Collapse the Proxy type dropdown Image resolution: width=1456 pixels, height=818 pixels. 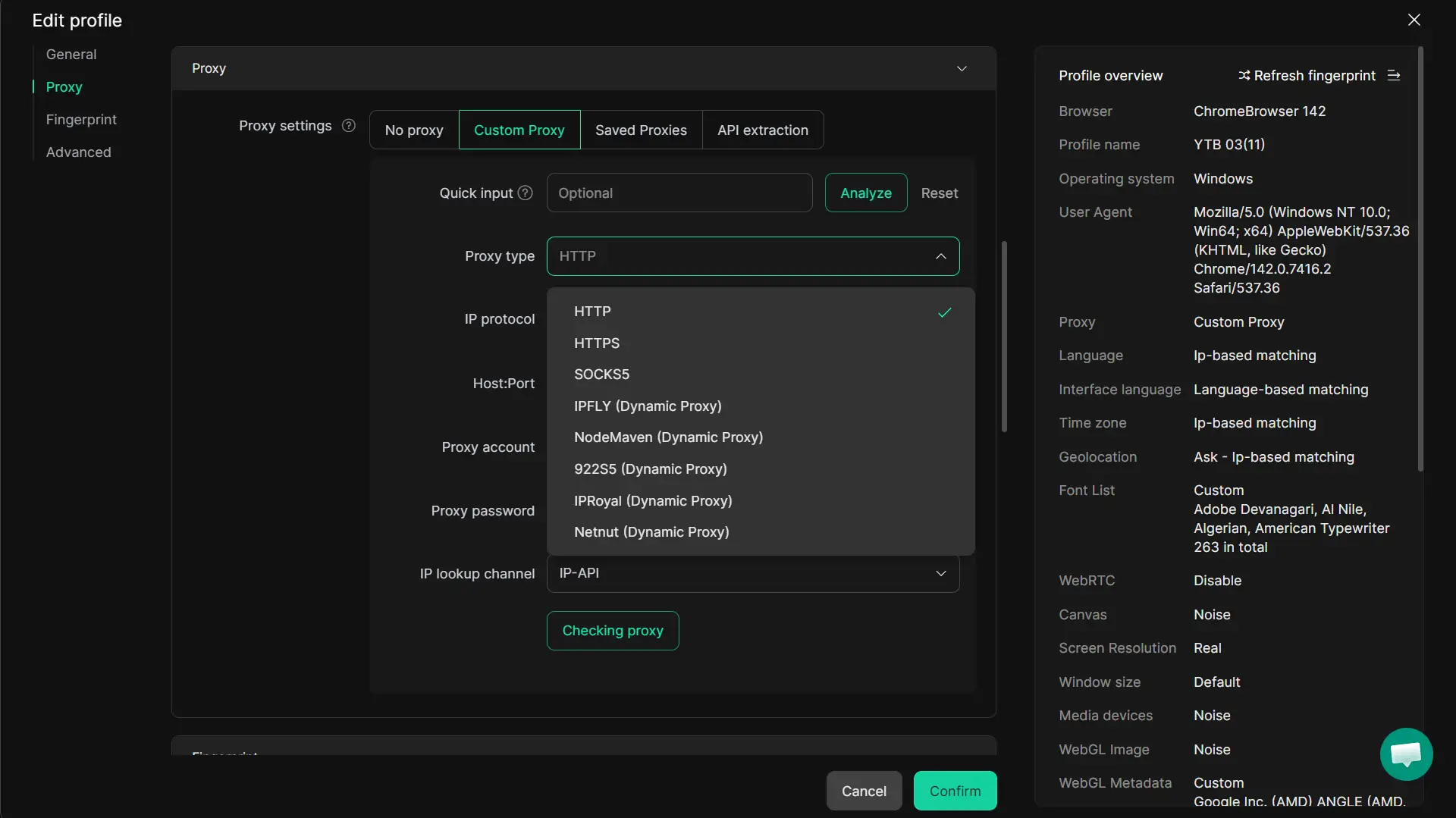coord(940,256)
